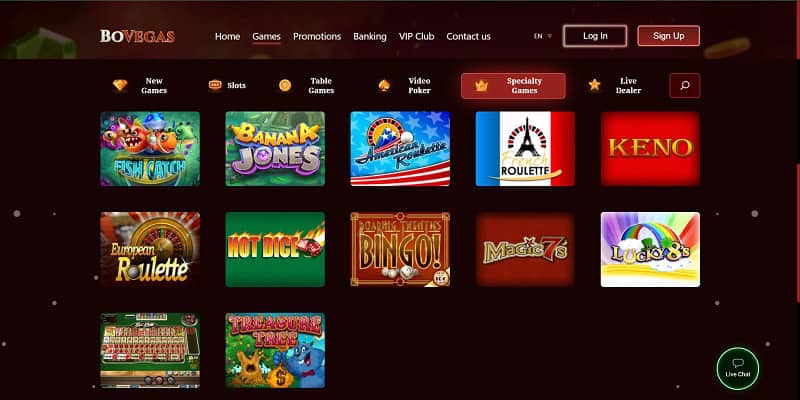Open the VIP Club page

416,36
